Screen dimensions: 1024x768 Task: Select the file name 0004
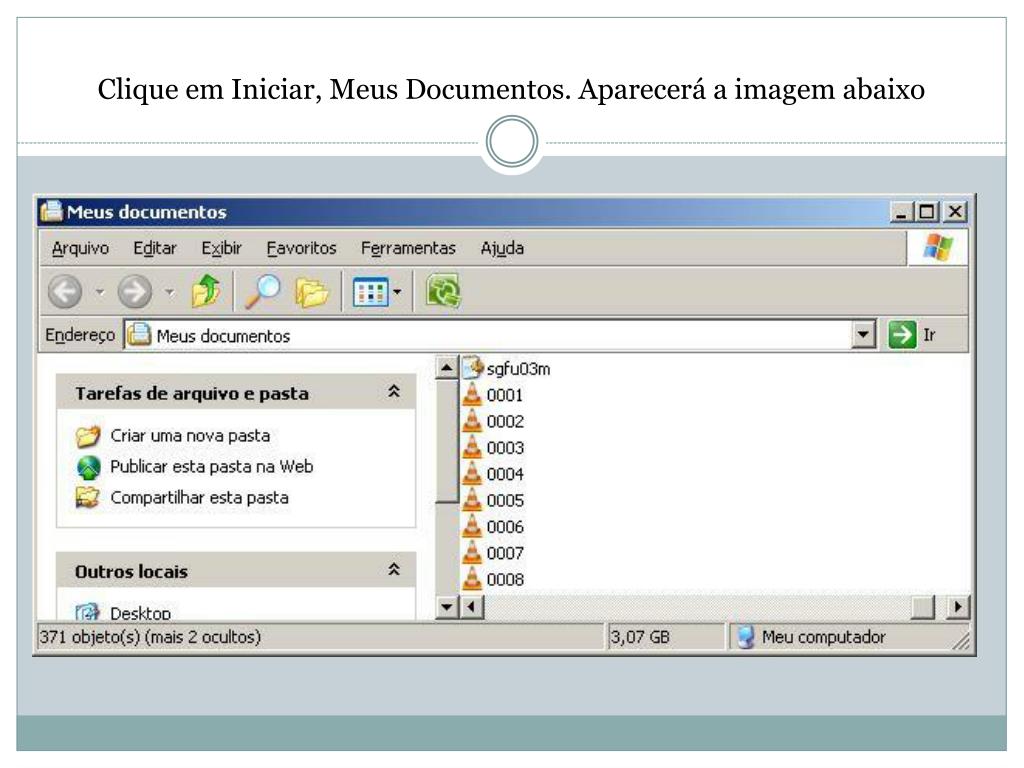tap(505, 474)
